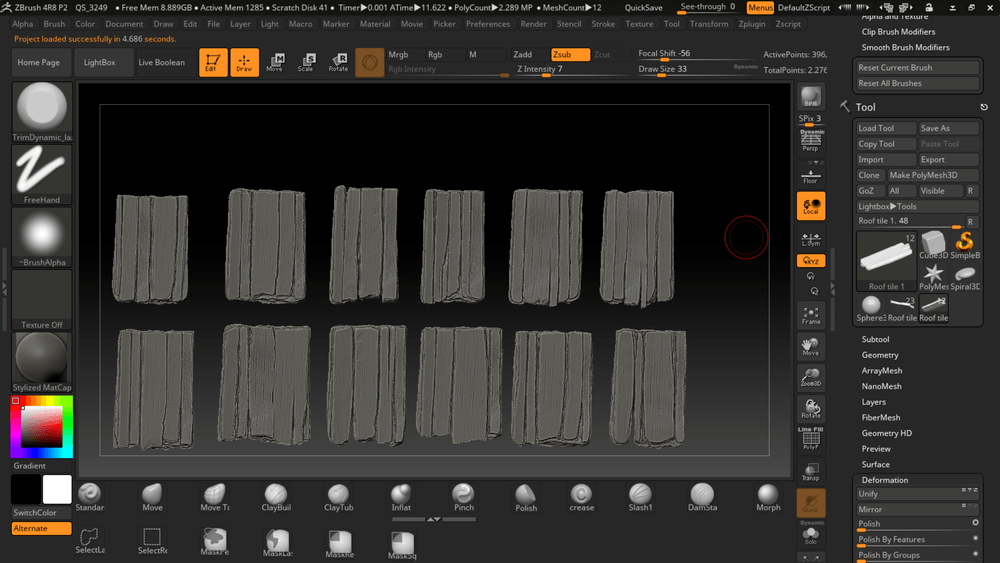This screenshot has width=1000, height=563.
Task: Enable PolyF line fill display
Action: [x=810, y=439]
